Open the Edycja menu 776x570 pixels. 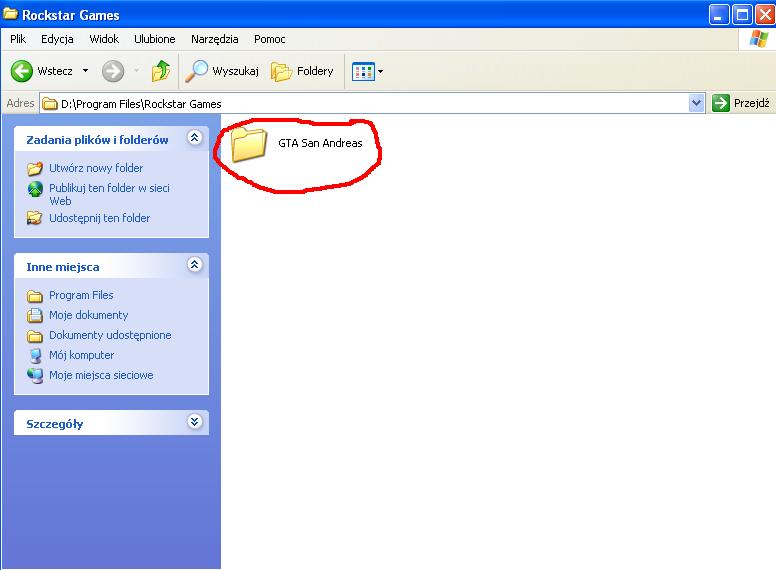pos(57,39)
